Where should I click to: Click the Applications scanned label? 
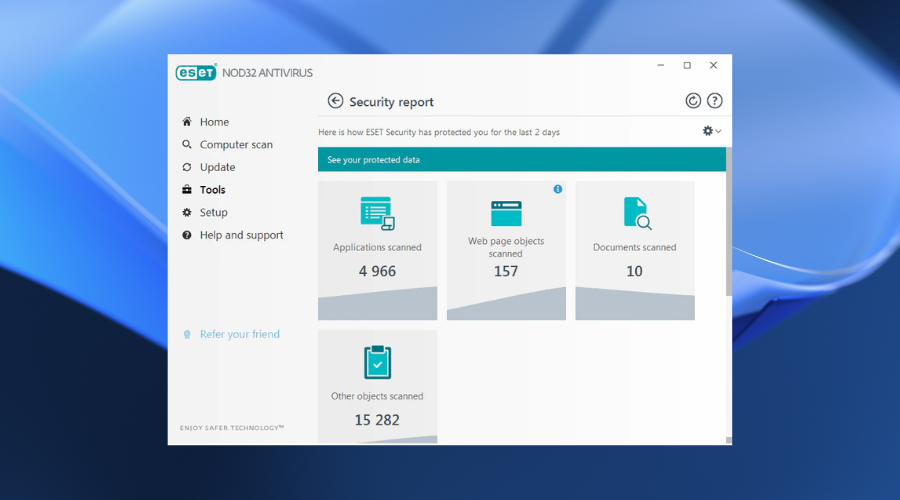[377, 247]
